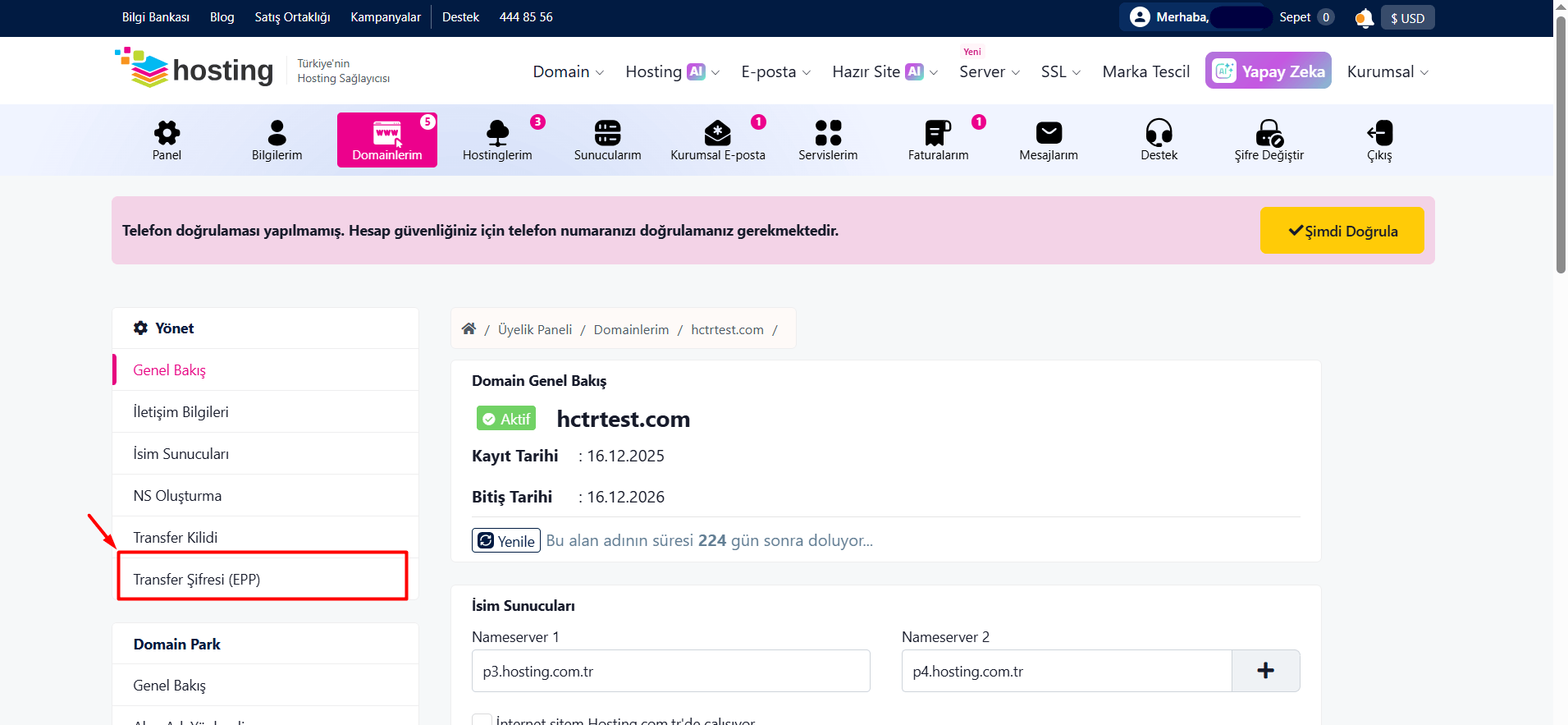
Task: Expand the E-posta menu
Action: coord(776,71)
